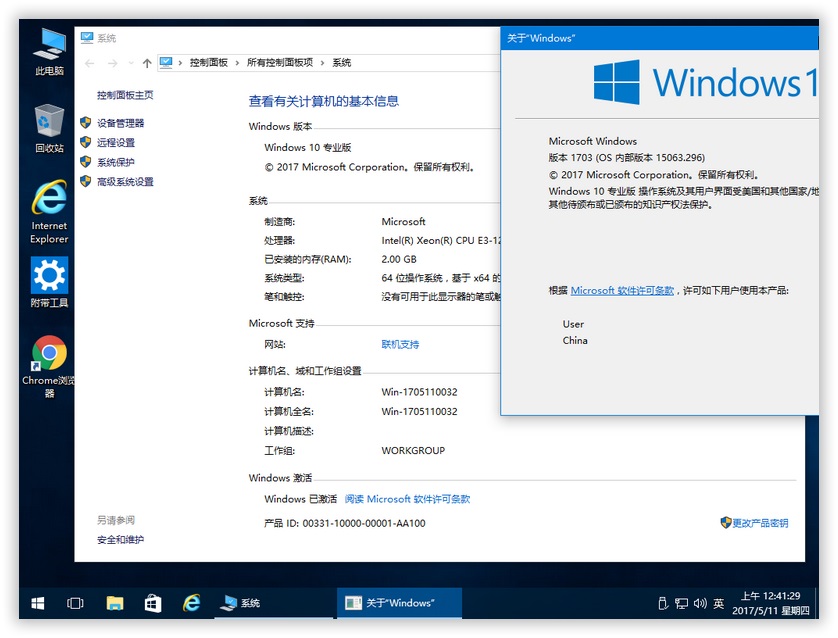The width and height of the screenshot is (838, 638).
Task: Click the 版本 1703 build text
Action: (x=626, y=158)
